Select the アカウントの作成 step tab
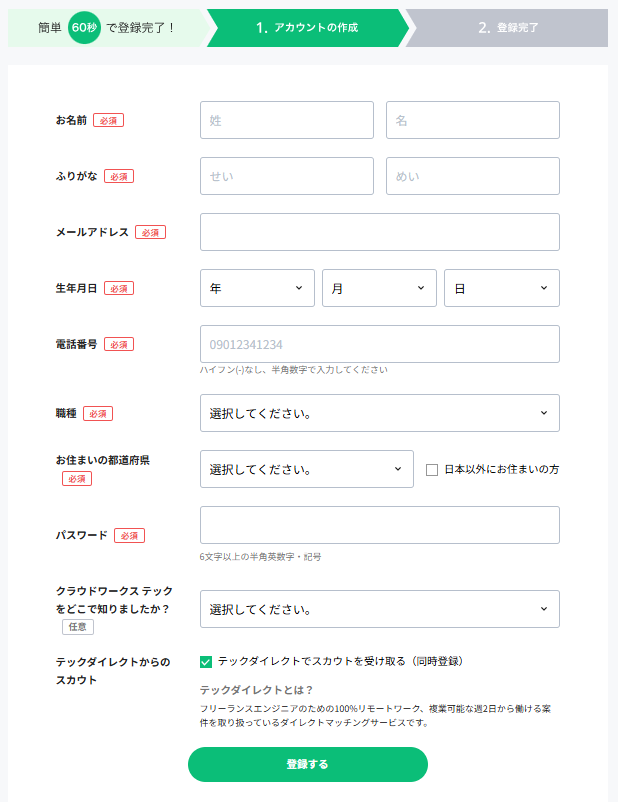Screen dimensions: 618x802 tap(306, 28)
